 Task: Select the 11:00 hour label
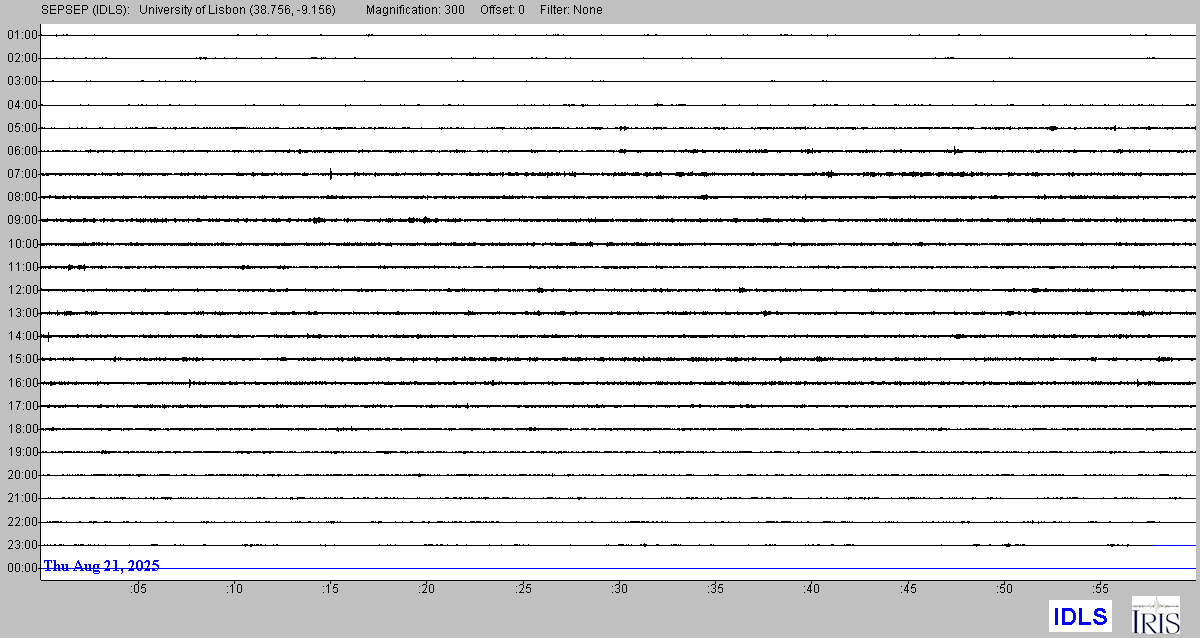click(22, 267)
